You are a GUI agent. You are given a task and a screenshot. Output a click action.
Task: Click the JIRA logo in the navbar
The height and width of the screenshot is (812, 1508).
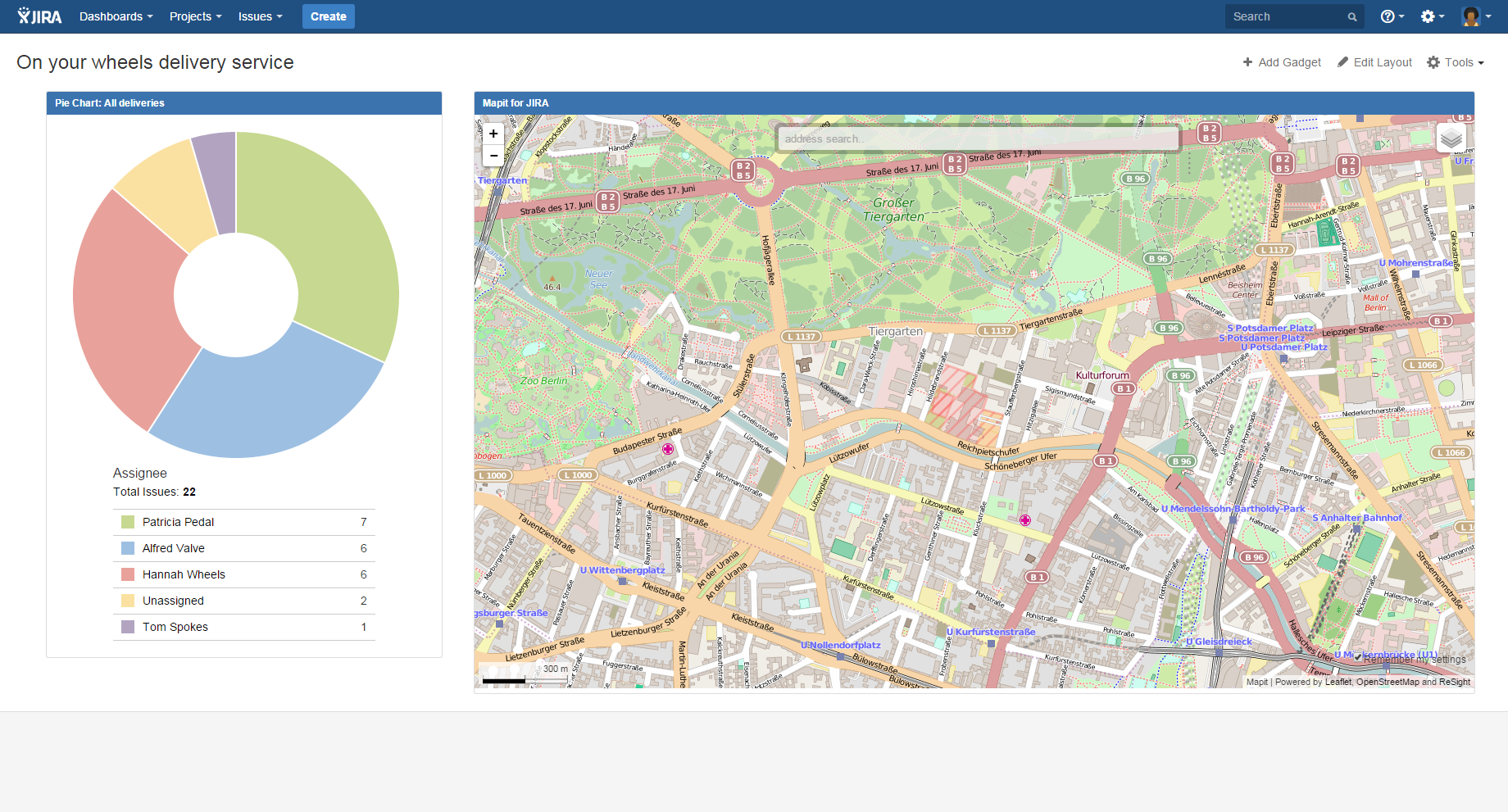(39, 16)
